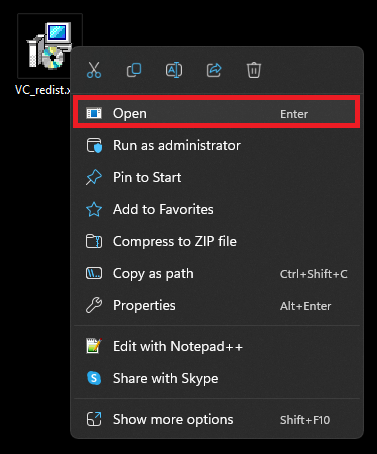
Task: Click the Share icon
Action: pyautogui.click(x=214, y=70)
